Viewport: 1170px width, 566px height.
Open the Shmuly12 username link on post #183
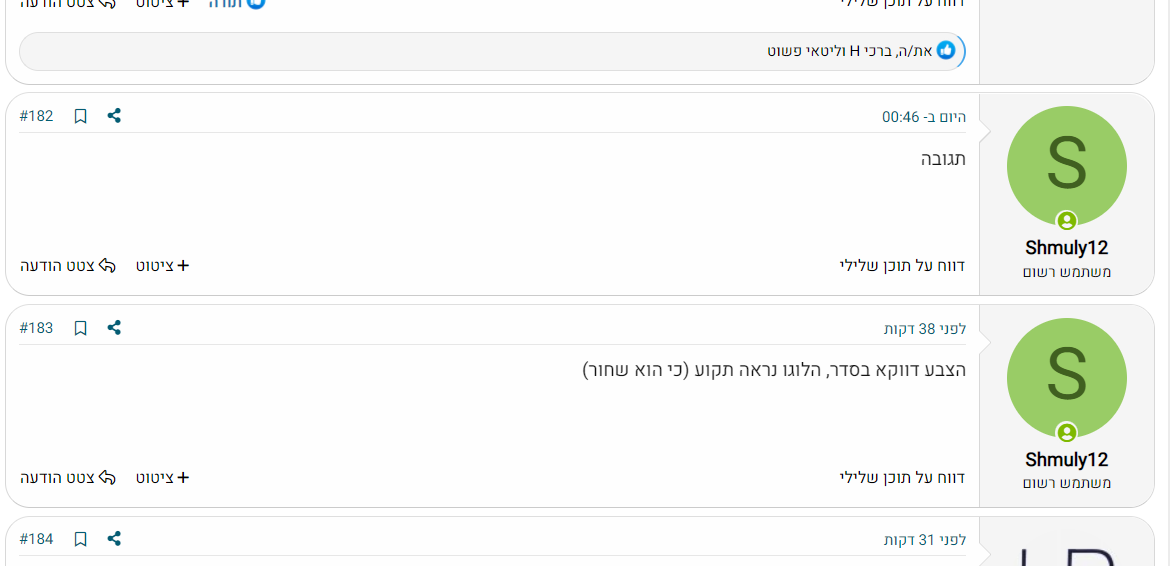coord(1066,460)
